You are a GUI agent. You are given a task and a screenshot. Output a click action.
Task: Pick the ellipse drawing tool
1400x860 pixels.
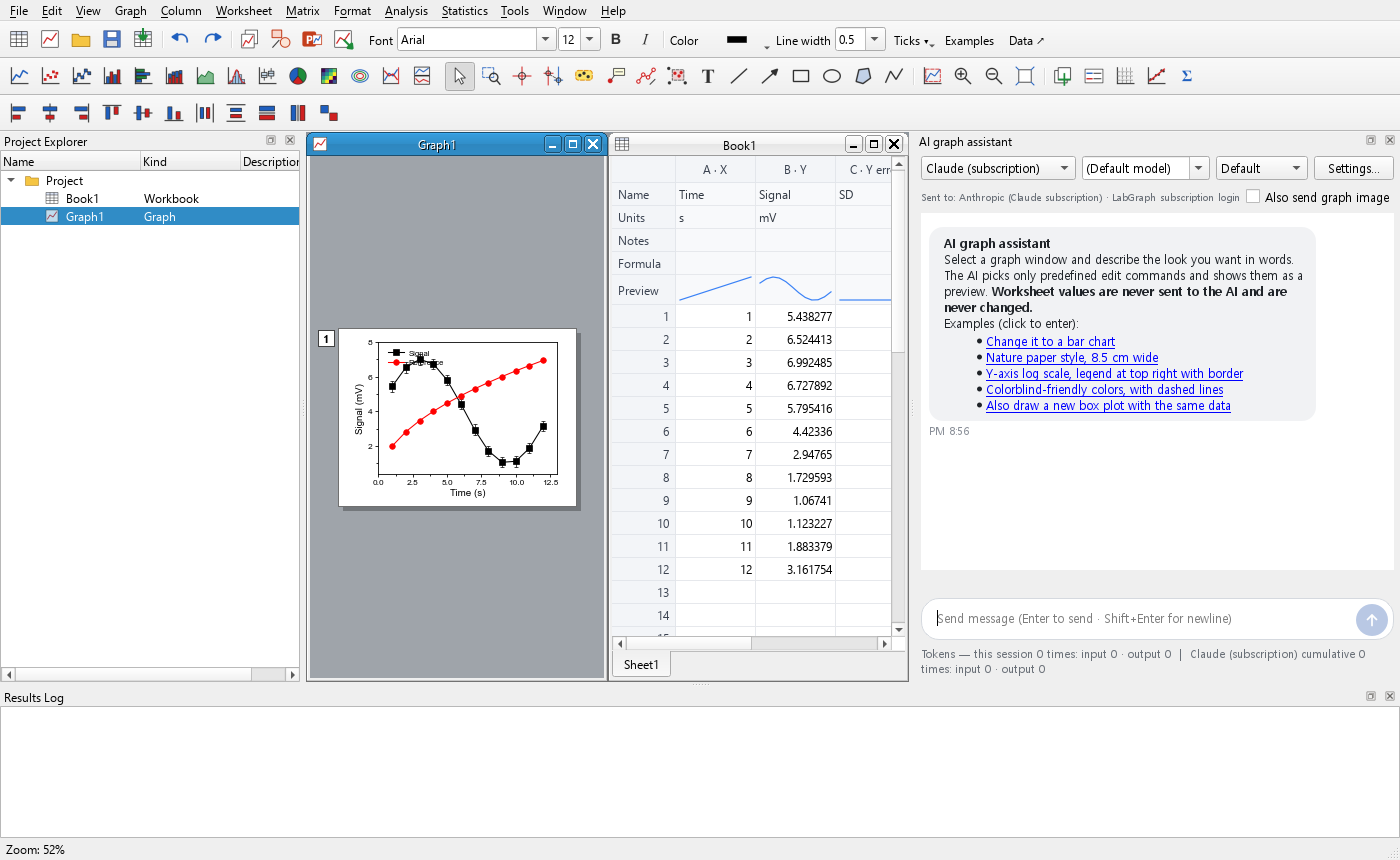tap(832, 76)
